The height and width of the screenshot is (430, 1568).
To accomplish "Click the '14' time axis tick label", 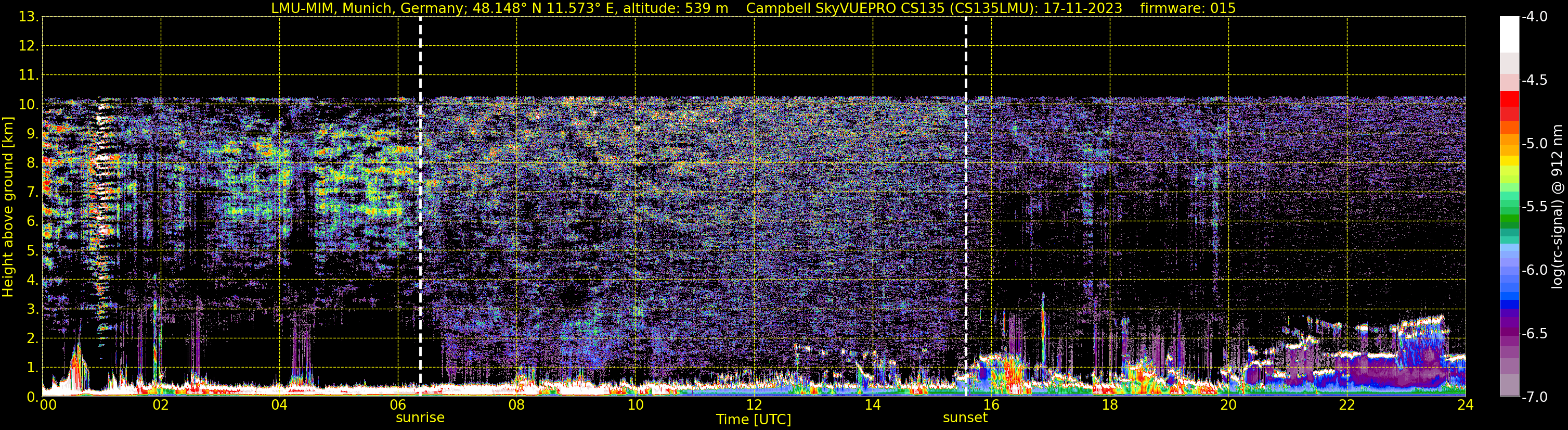I will 873,405.
